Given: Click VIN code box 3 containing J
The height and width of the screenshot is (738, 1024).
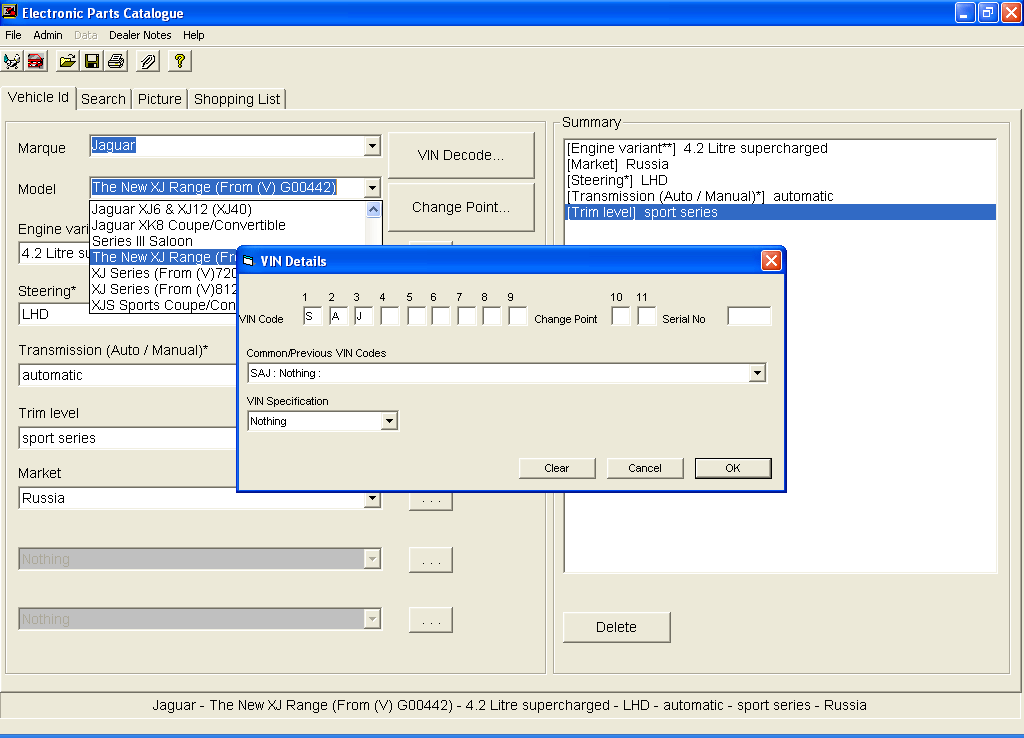Looking at the screenshot, I should pos(363,317).
